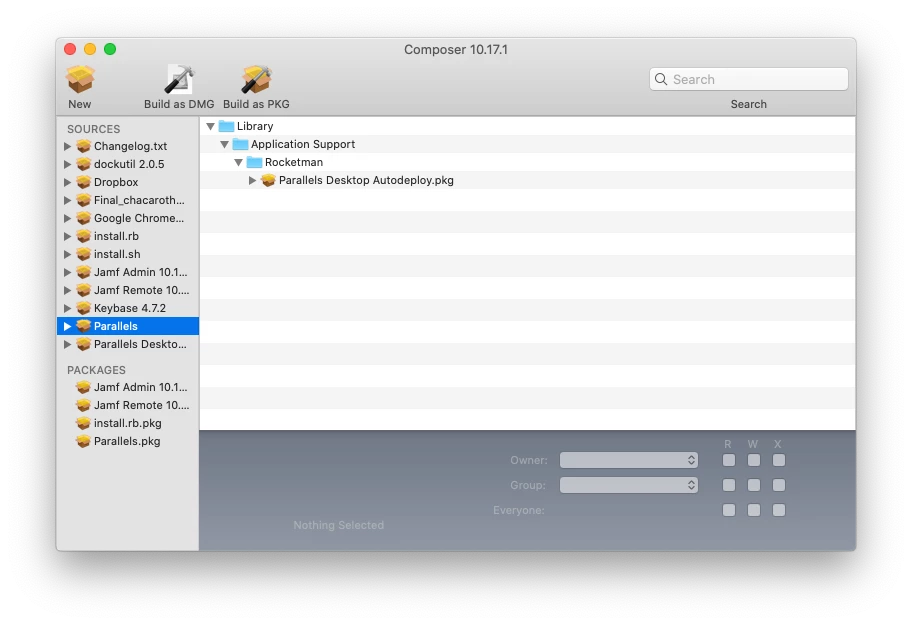Expand the selected Parallels source triangle
This screenshot has height=625, width=912.
point(67,326)
